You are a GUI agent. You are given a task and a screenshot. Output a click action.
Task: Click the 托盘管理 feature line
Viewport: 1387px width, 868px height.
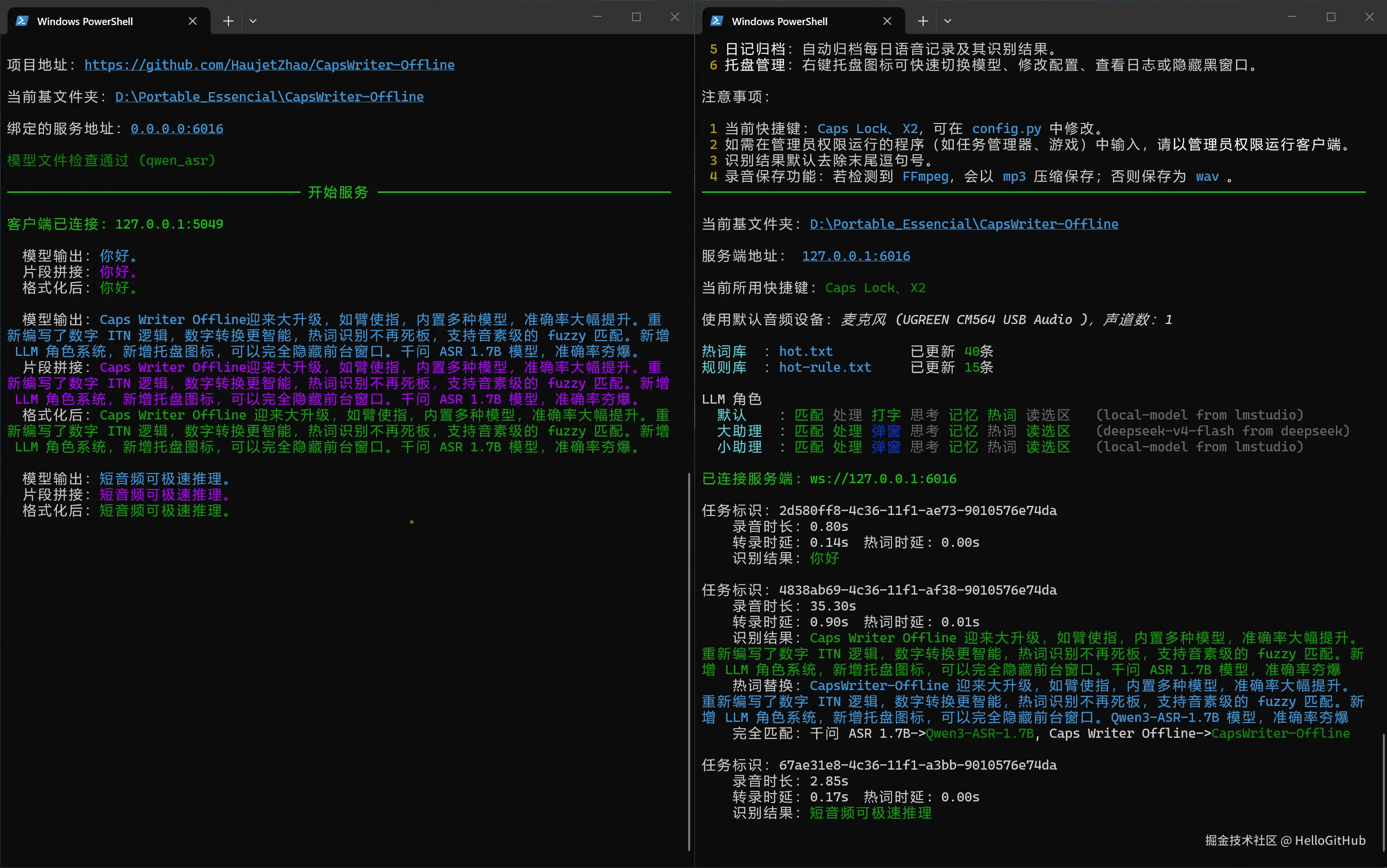984,65
